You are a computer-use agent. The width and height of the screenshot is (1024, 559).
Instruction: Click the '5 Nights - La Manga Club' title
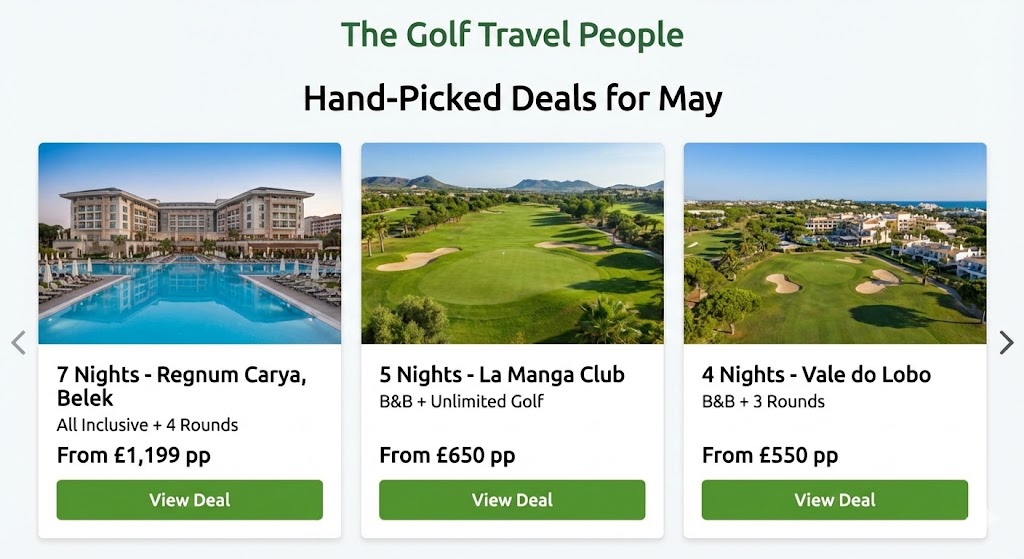tap(502, 375)
